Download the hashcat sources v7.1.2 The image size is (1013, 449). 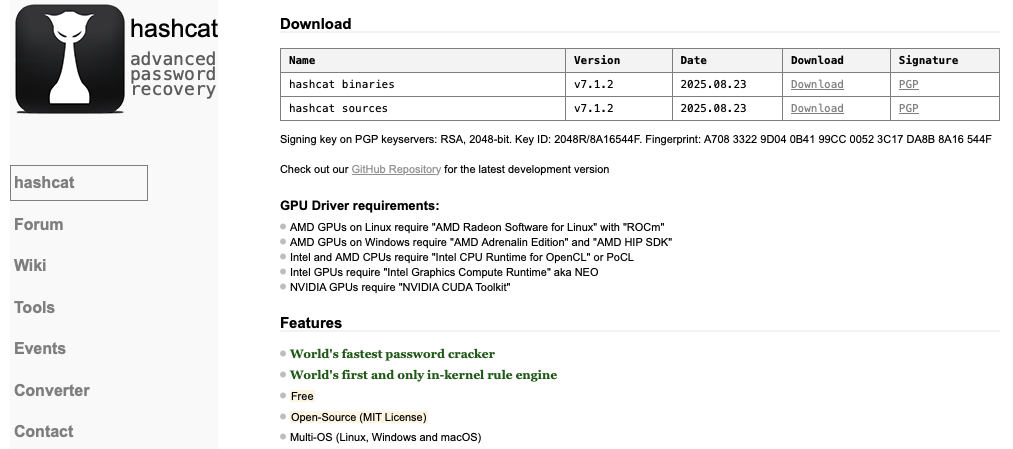pos(817,108)
